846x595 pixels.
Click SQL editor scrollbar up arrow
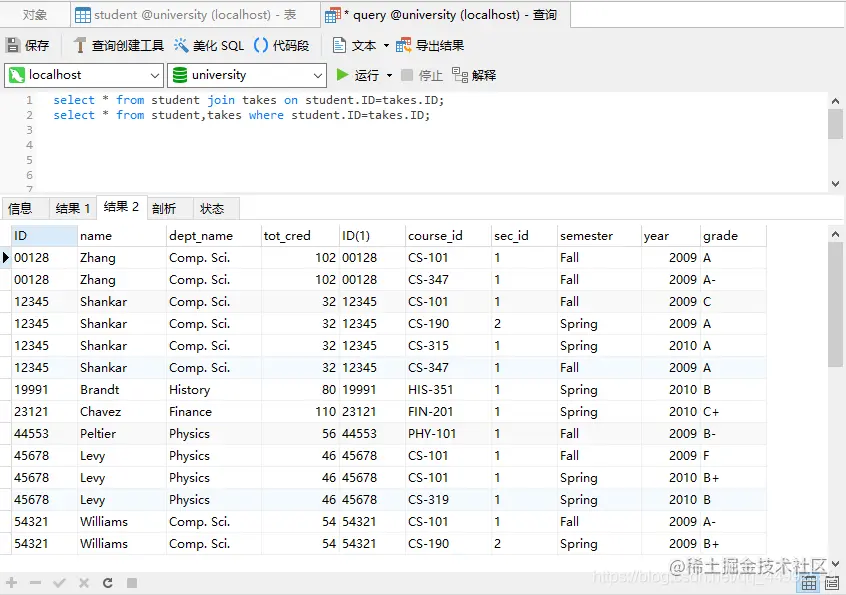point(835,101)
